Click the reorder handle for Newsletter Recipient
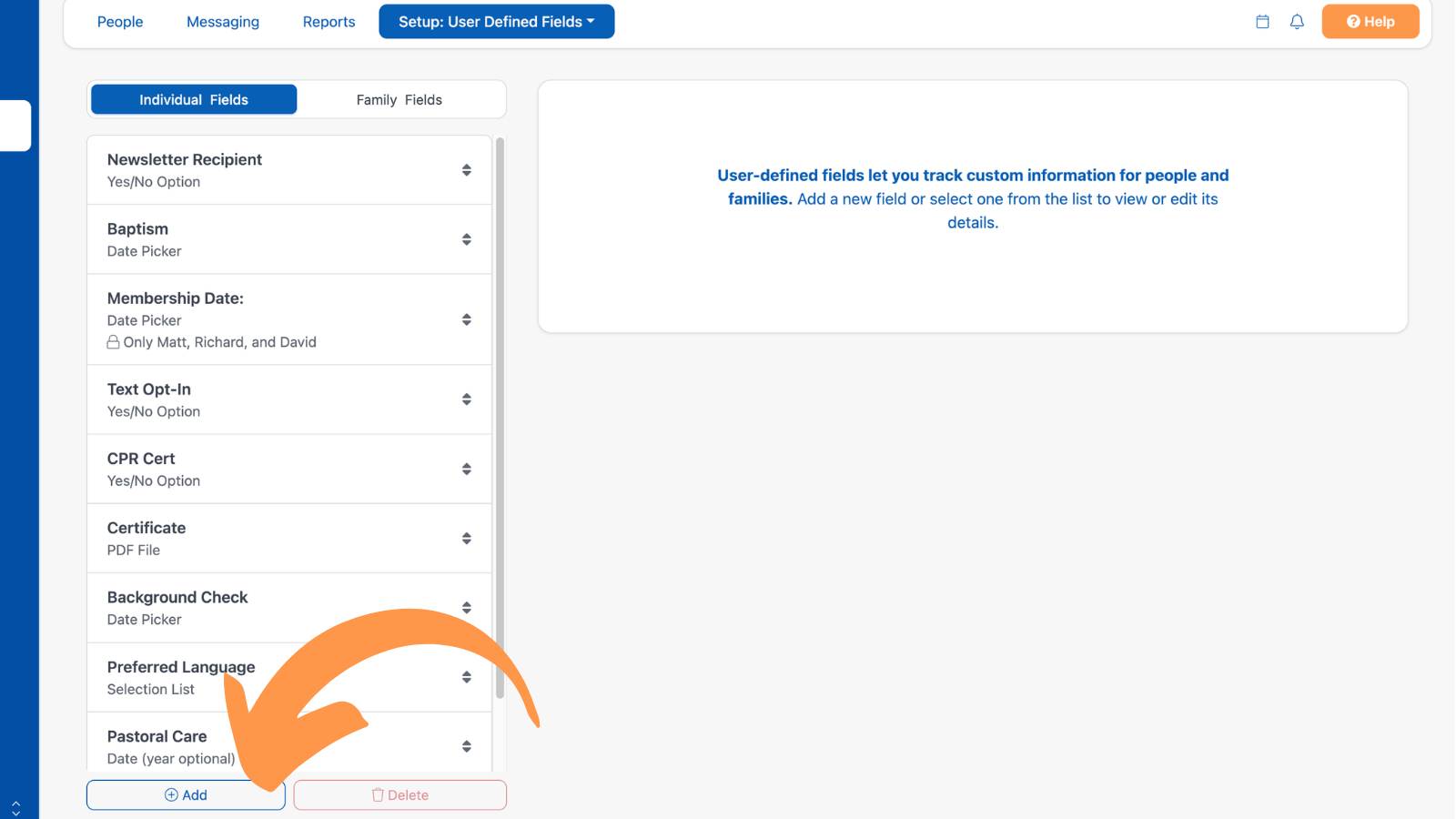Viewport: 1456px width, 819px height. click(x=467, y=170)
